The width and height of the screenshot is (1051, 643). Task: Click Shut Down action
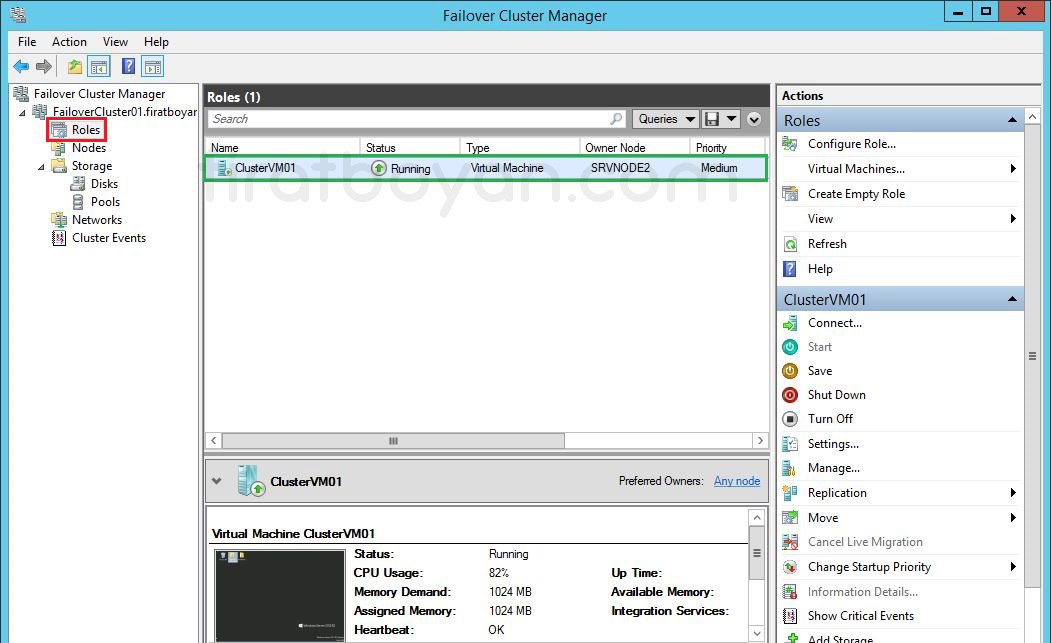837,395
